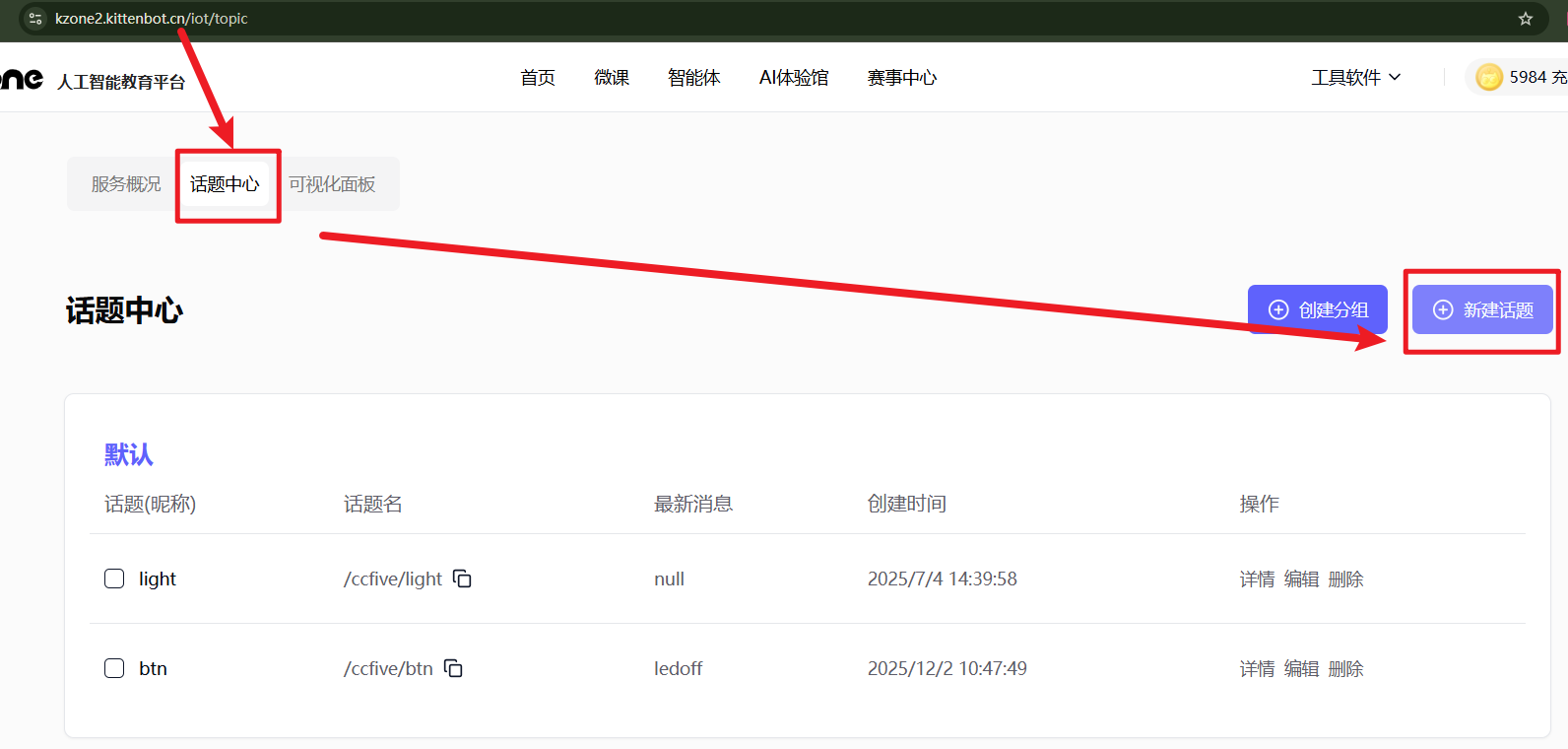
Task: Click the browser address bar URL
Action: click(x=152, y=19)
